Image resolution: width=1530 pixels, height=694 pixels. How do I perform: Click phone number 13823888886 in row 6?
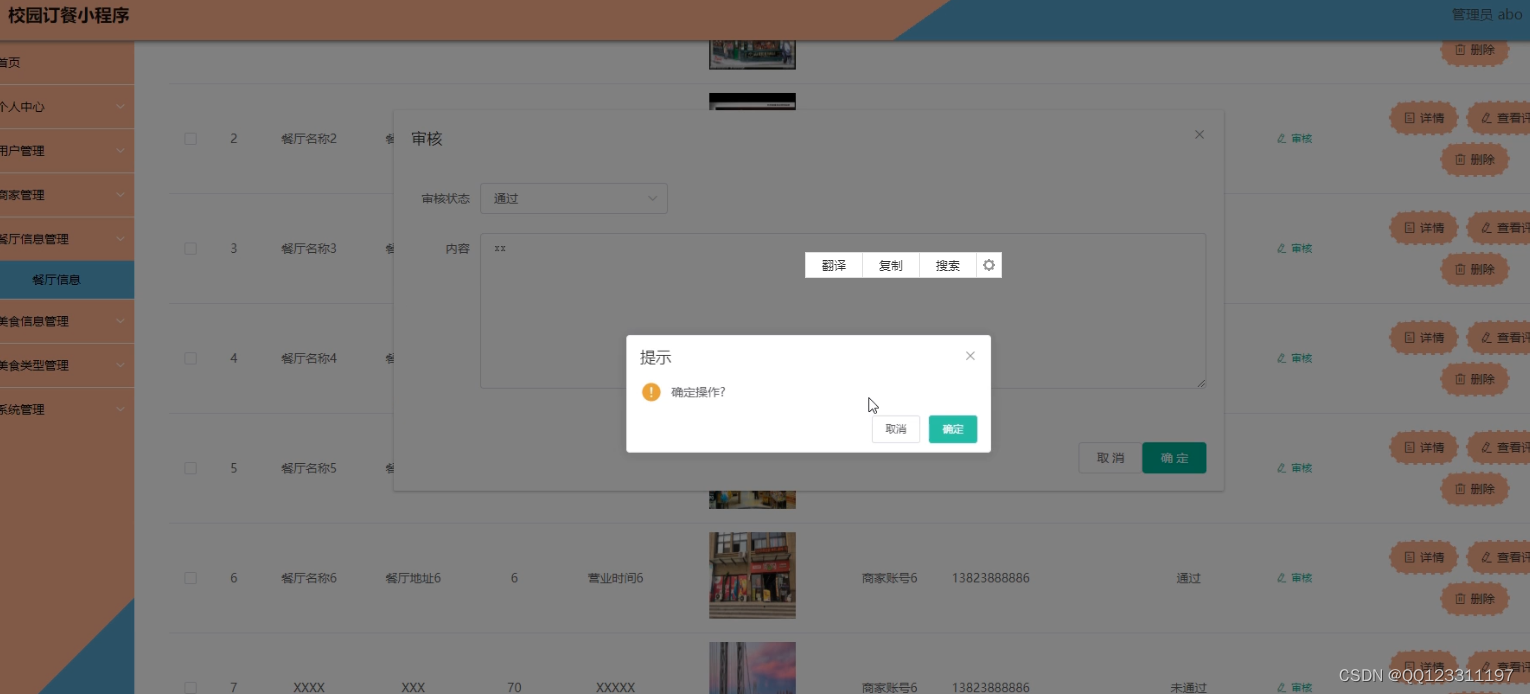[x=990, y=578]
